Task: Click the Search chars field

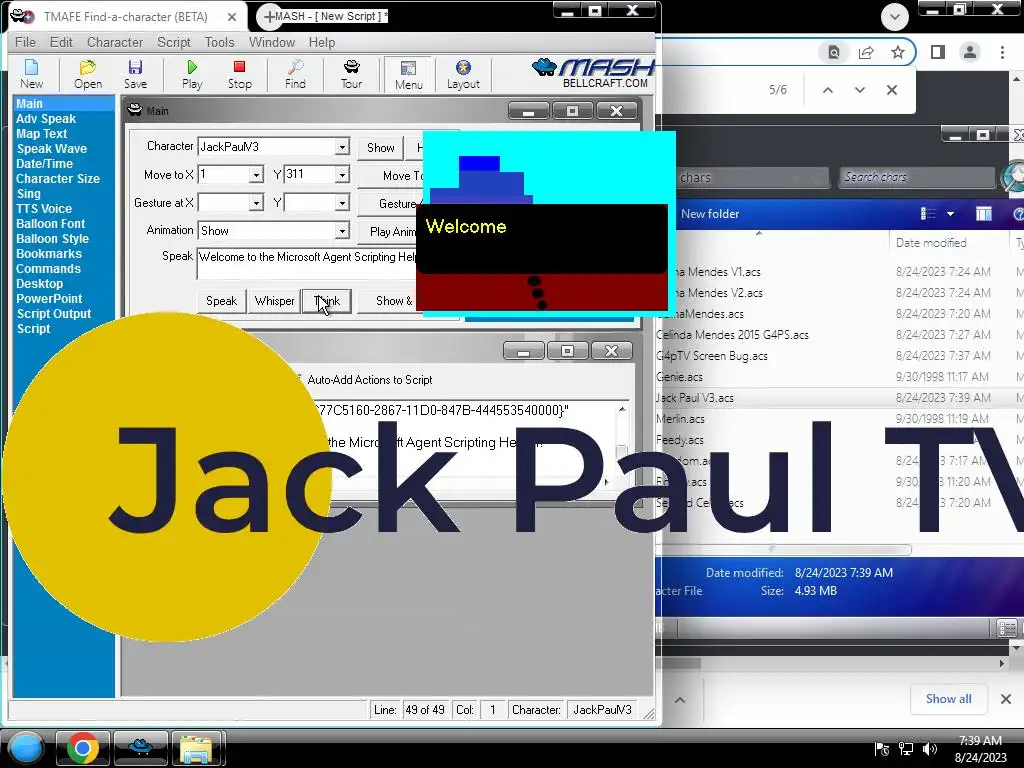Action: [x=916, y=177]
